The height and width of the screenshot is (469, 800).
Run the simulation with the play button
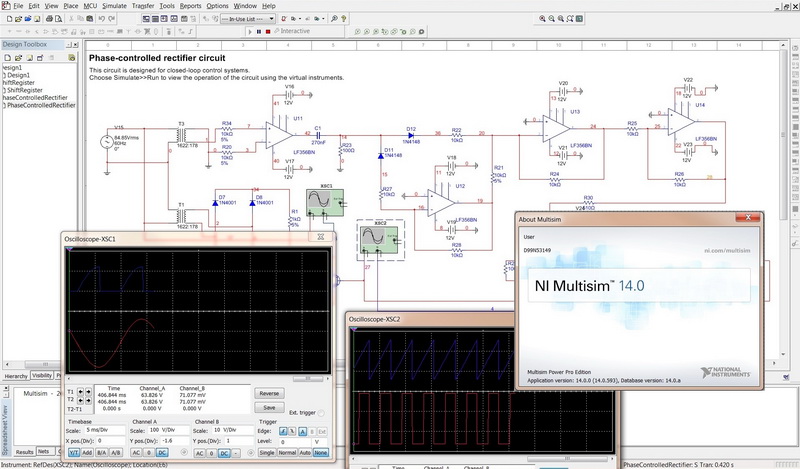point(250,31)
